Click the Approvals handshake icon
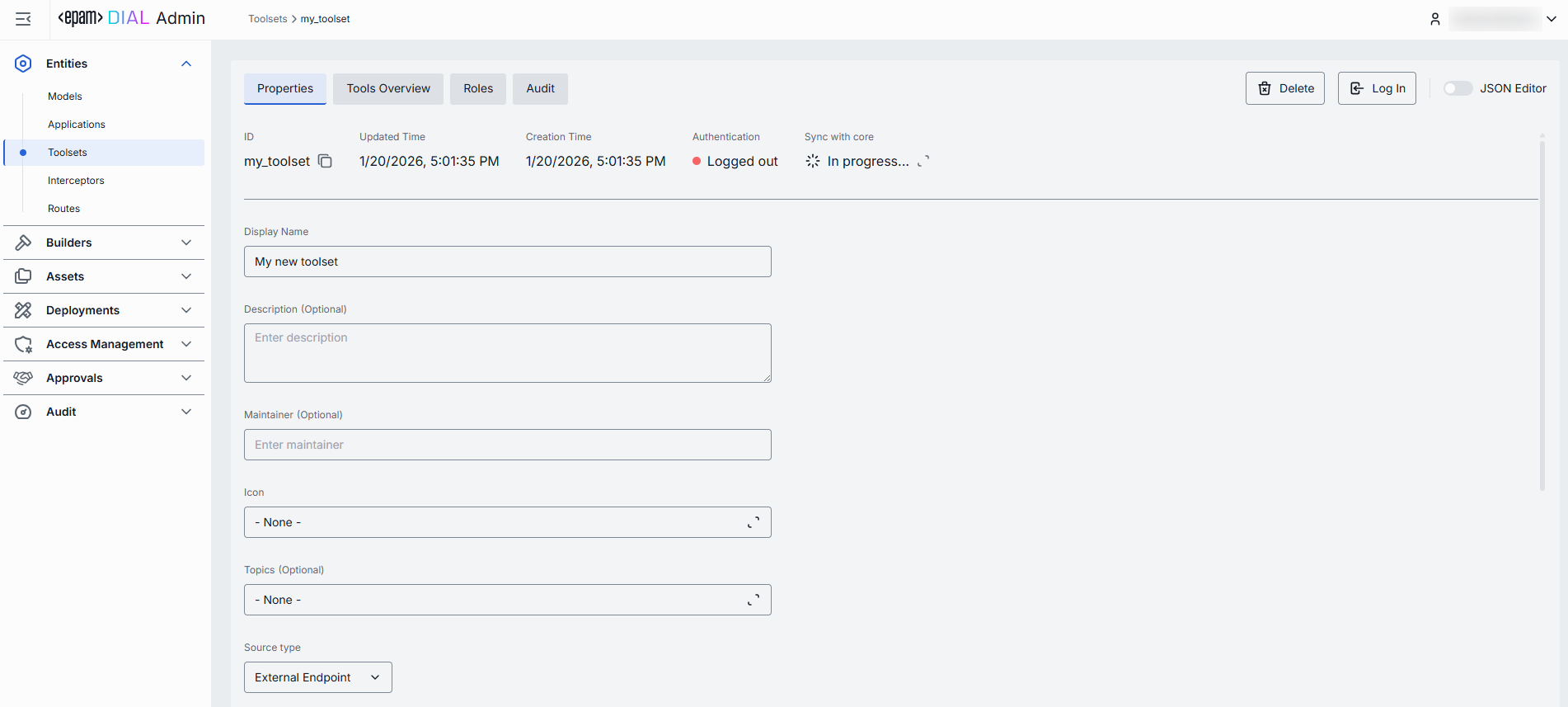1568x707 pixels. [x=23, y=378]
